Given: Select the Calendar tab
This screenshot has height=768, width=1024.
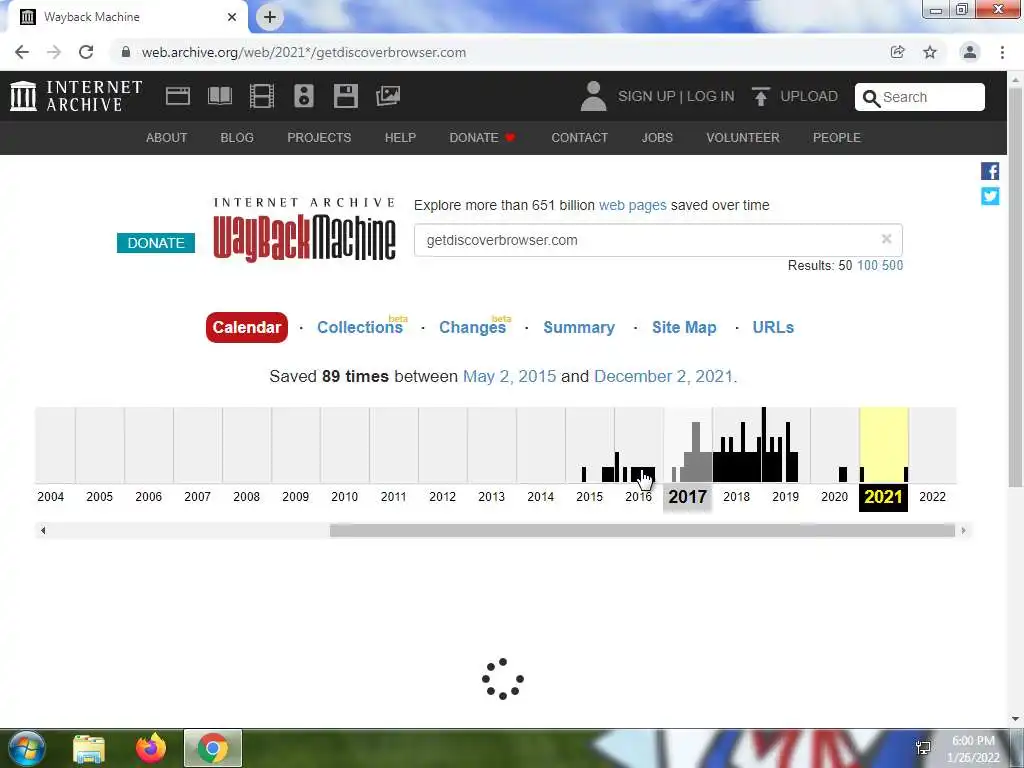Looking at the screenshot, I should (246, 327).
